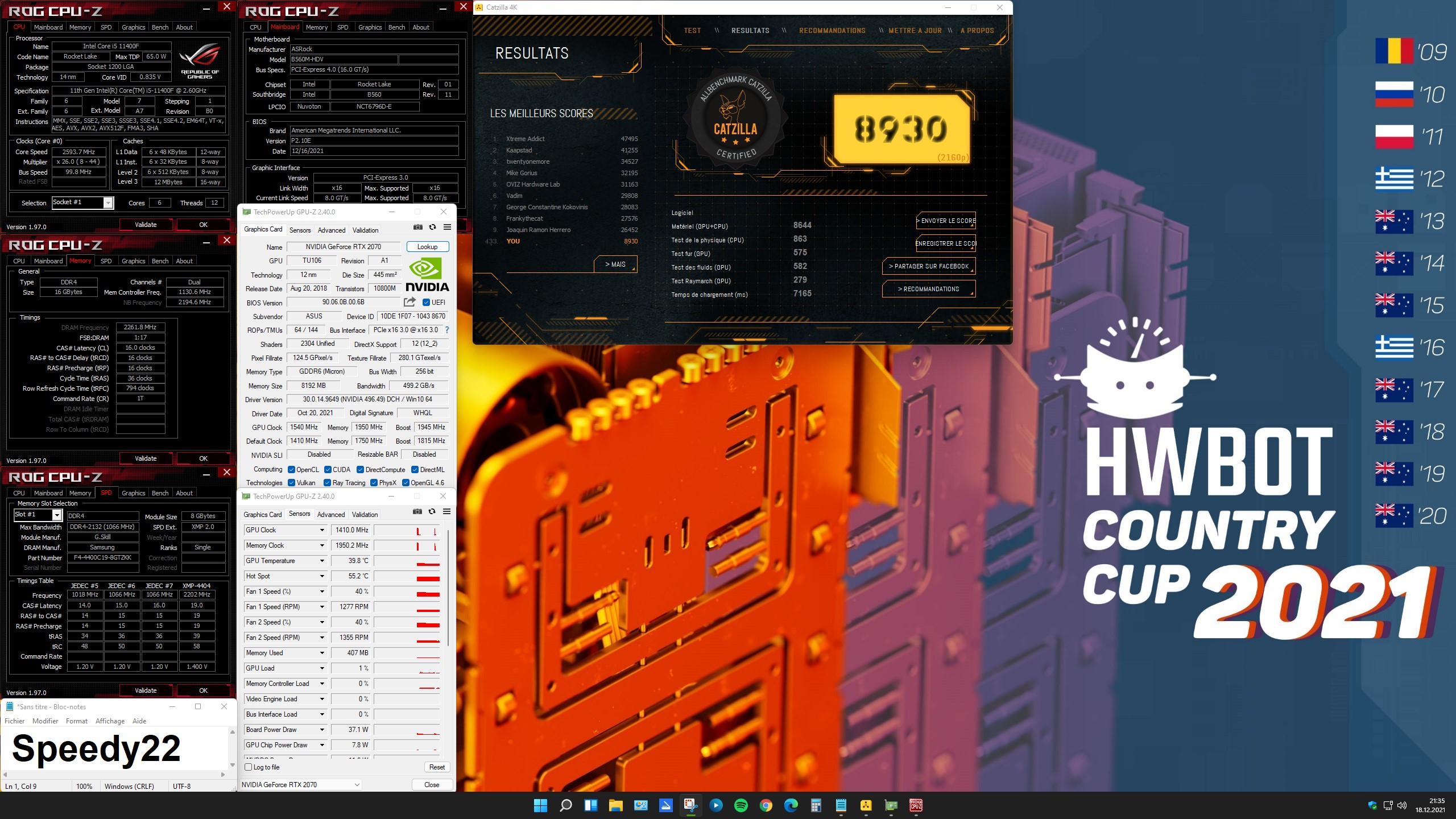The image size is (1456, 819).
Task: Open the Validation tab in the GPU-Z Sensors window
Action: coord(365,514)
